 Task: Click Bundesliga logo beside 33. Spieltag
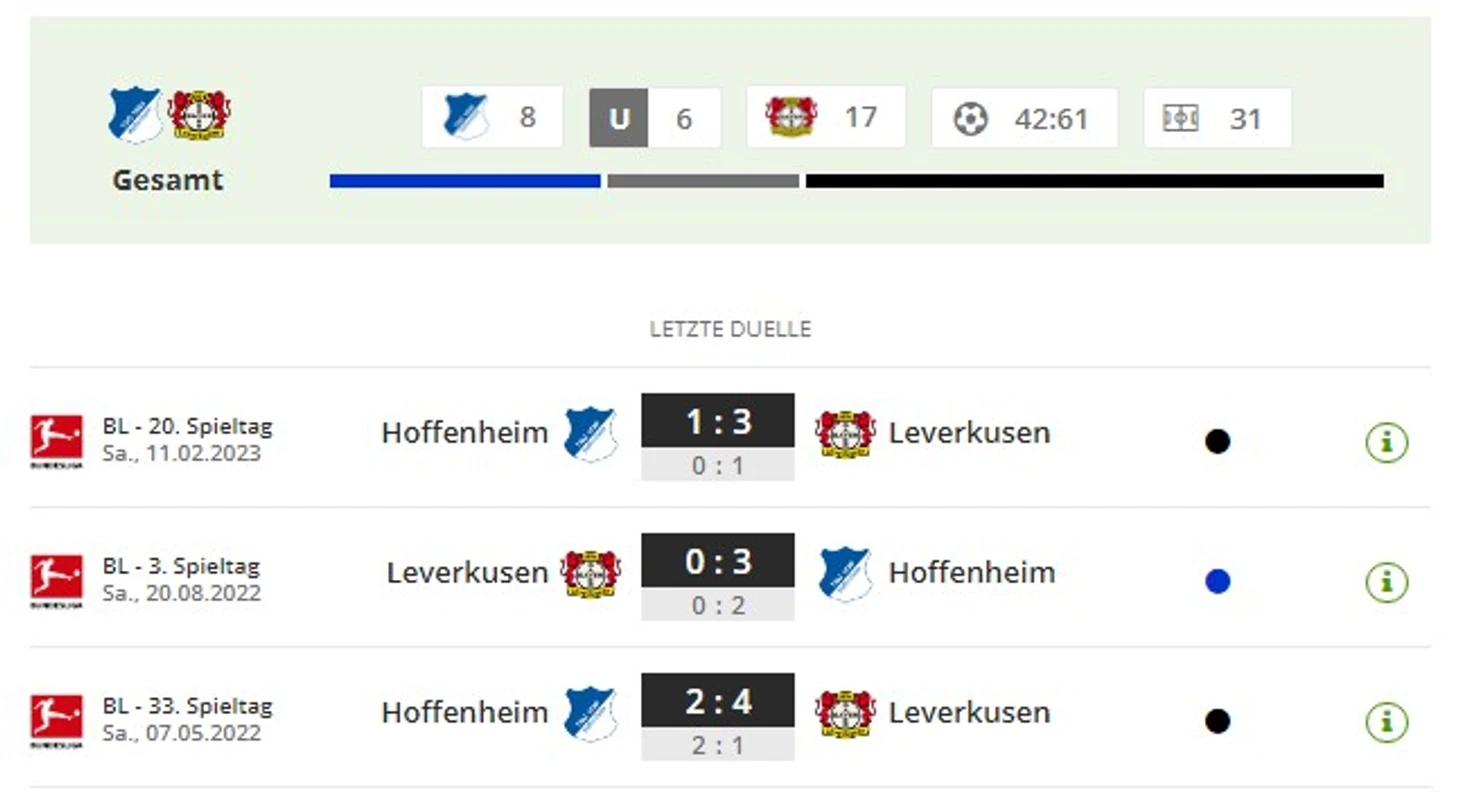click(56, 721)
